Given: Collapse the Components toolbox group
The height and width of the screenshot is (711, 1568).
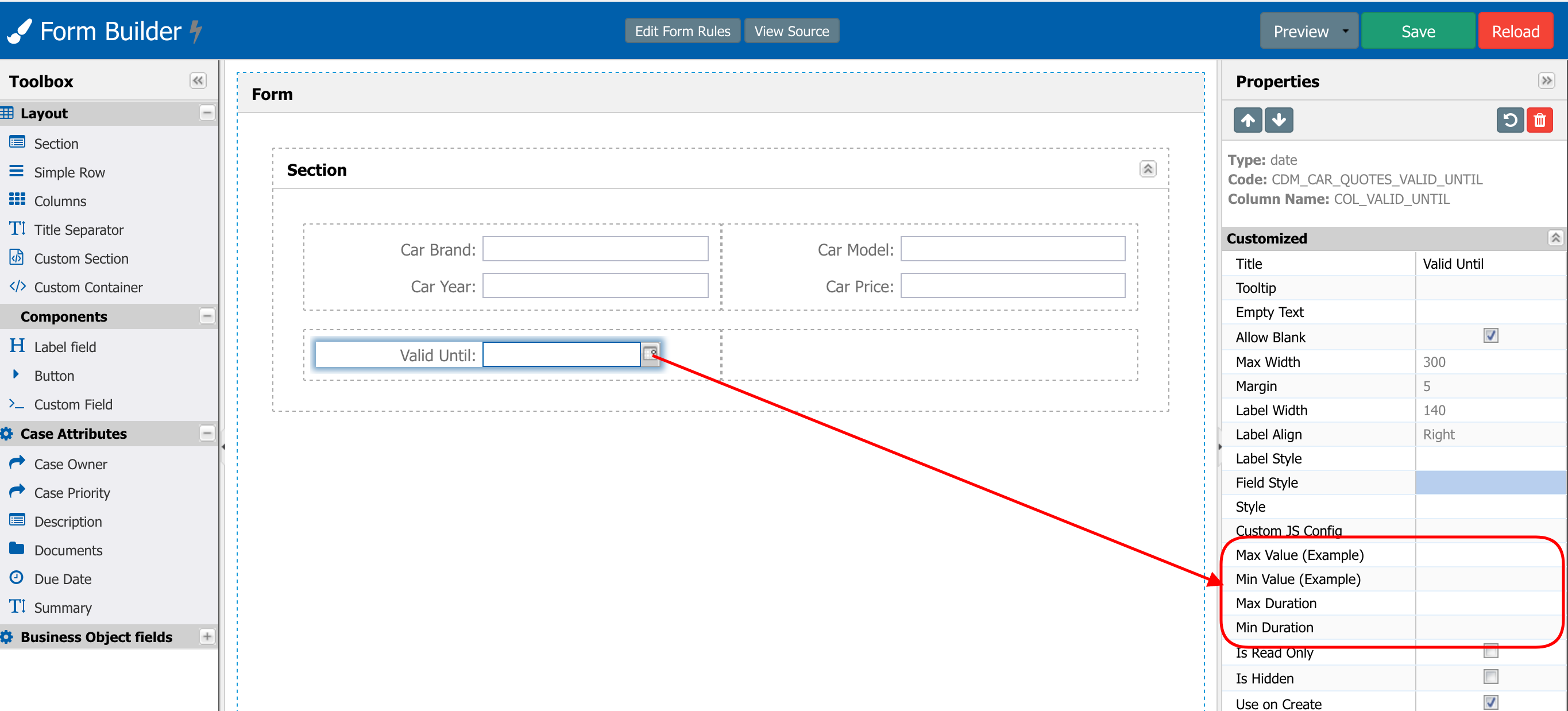Looking at the screenshot, I should click(207, 316).
